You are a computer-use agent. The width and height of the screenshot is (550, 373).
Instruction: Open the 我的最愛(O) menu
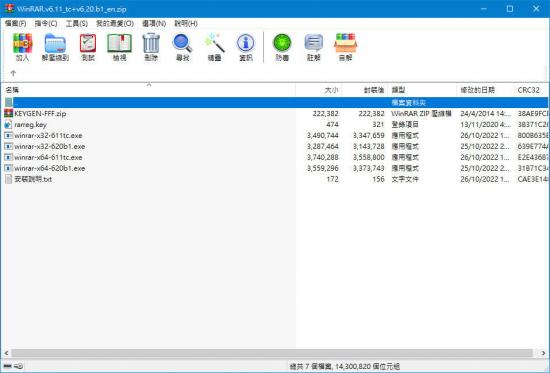(115, 24)
